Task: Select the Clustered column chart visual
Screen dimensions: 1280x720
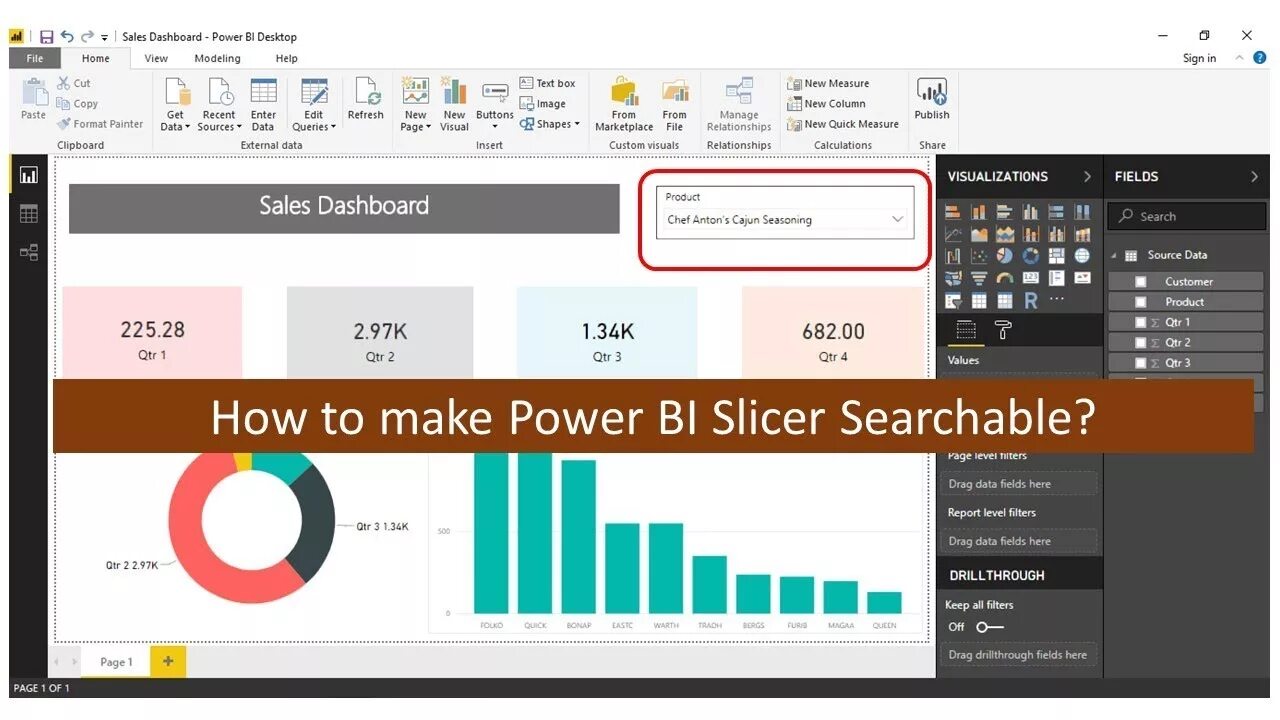Action: coord(1031,212)
